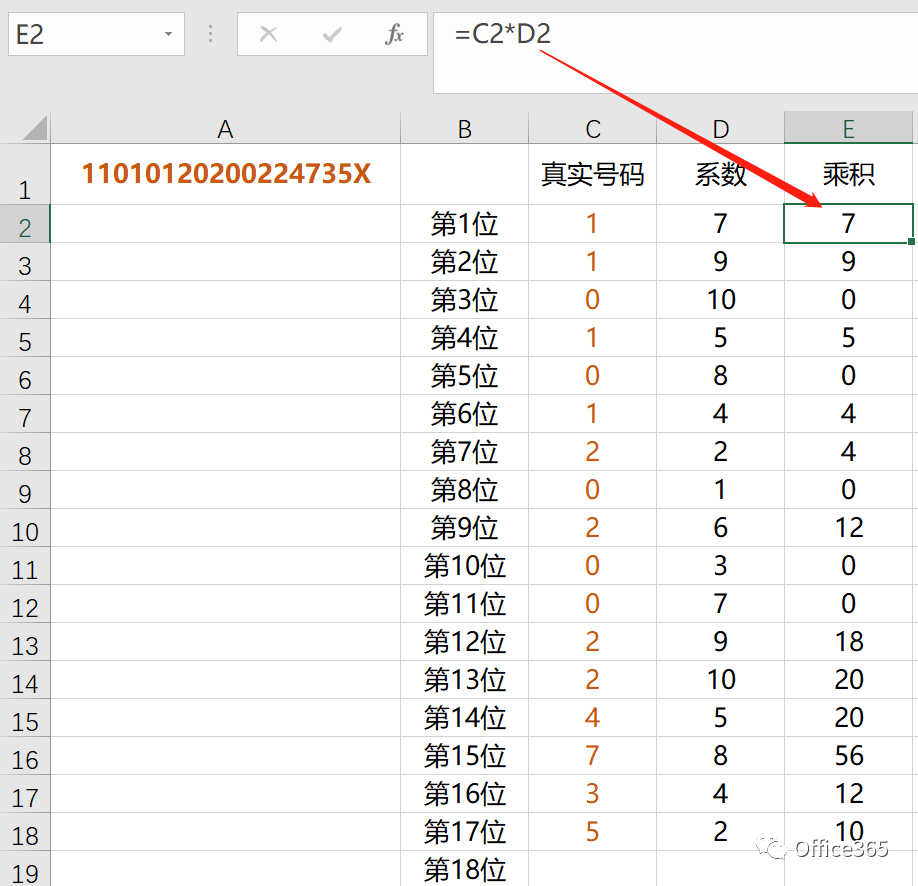The image size is (918, 886).
Task: Click digit cell 5 in row 18
Action: 592,832
